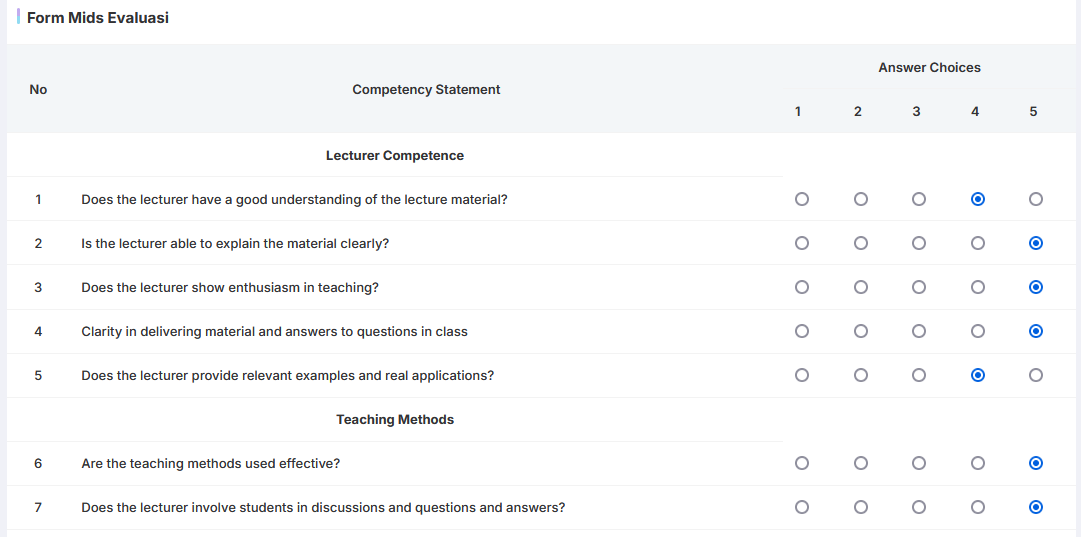Click the Form Mids Evaluasi heading
The image size is (1081, 537).
coord(97,18)
